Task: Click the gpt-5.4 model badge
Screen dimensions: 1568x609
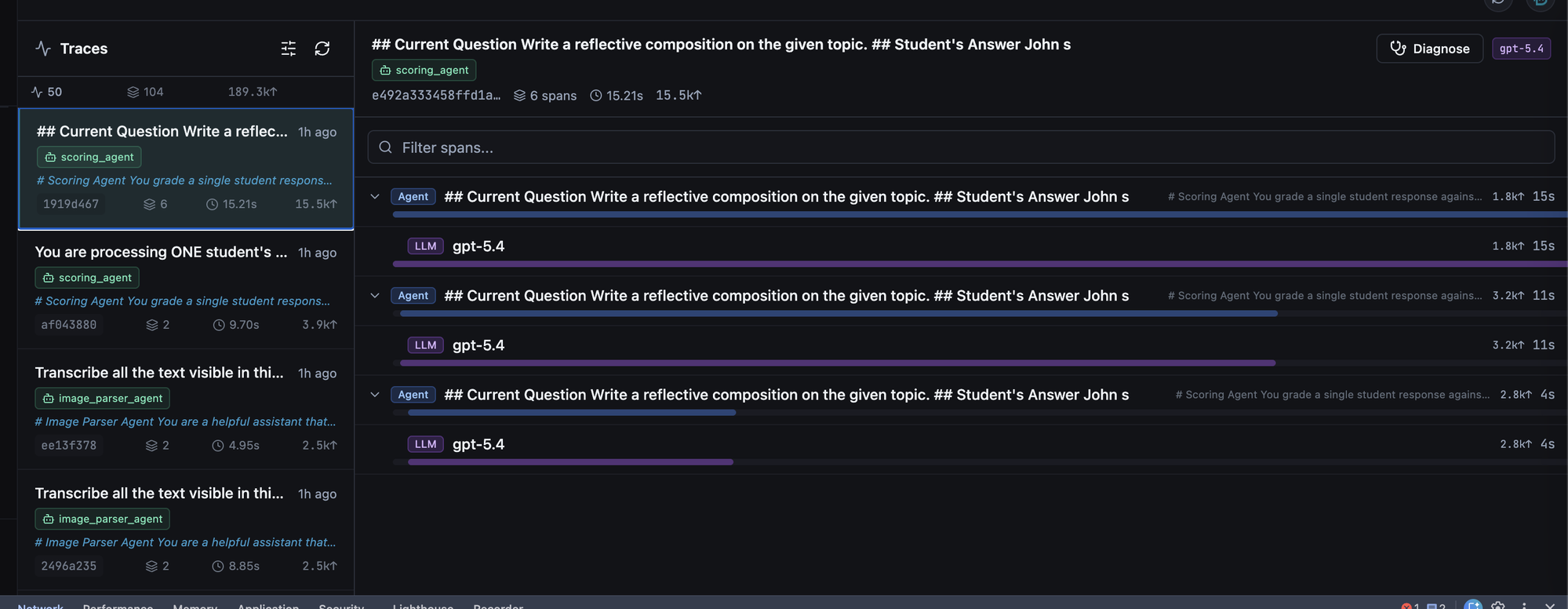Action: (x=1521, y=48)
